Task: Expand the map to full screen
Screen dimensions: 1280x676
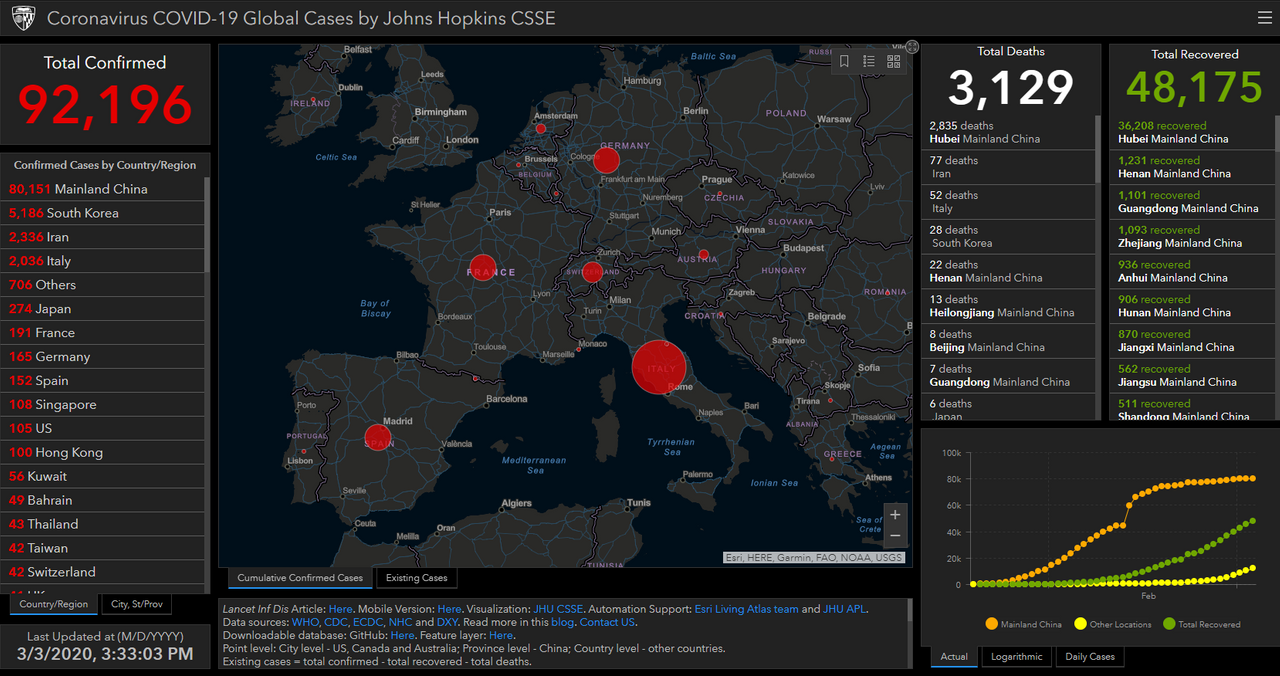Action: tap(912, 46)
